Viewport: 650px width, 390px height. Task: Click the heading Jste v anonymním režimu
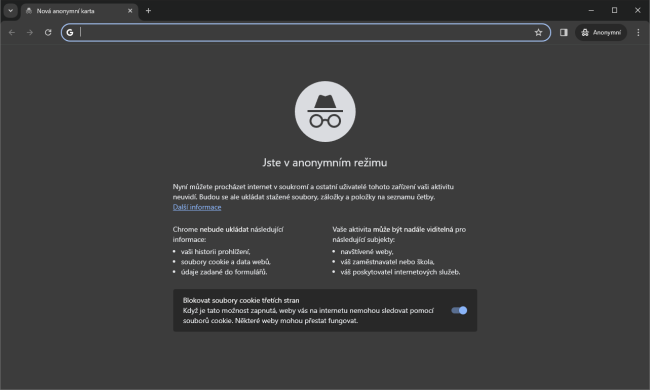coord(325,162)
